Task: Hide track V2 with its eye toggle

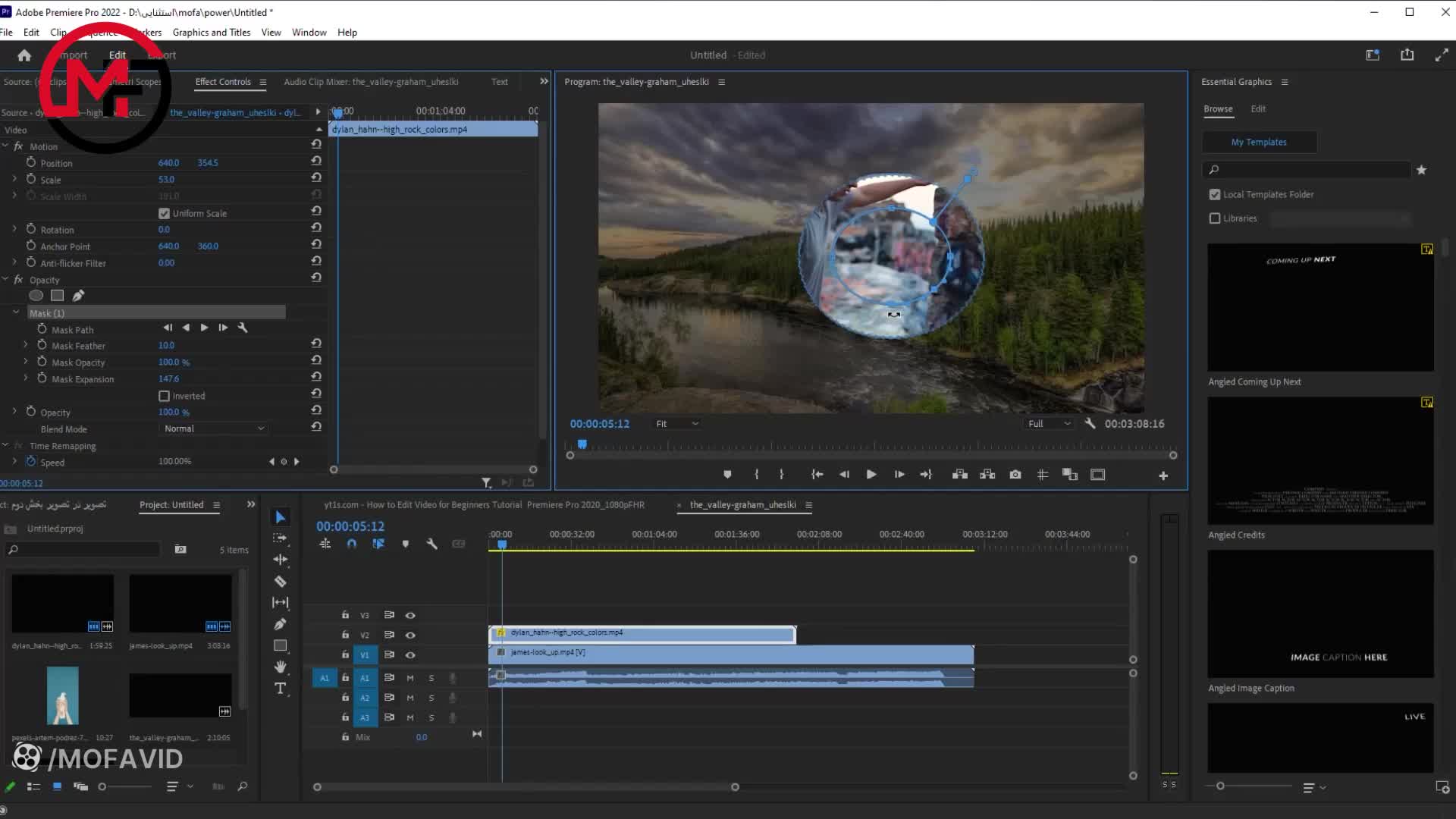Action: (410, 635)
